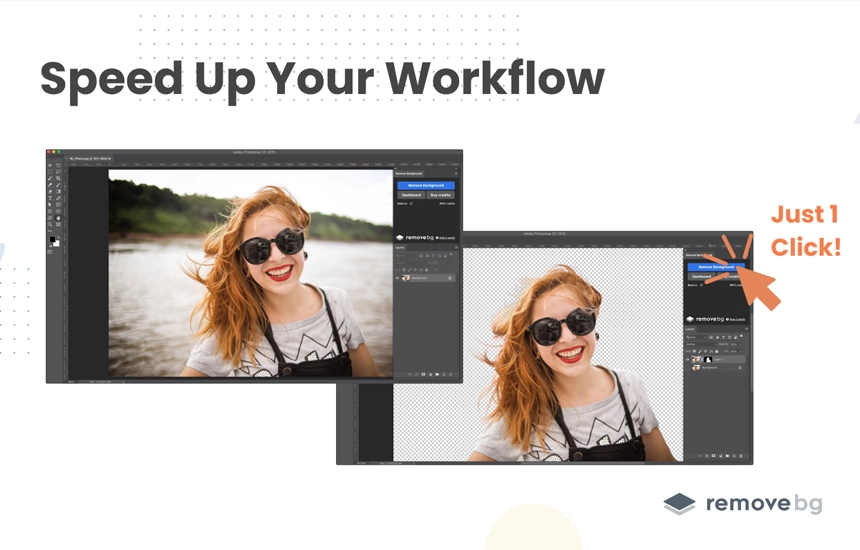Delete layer trash icon in right window
Screen dimensions: 860x550
click(x=741, y=456)
